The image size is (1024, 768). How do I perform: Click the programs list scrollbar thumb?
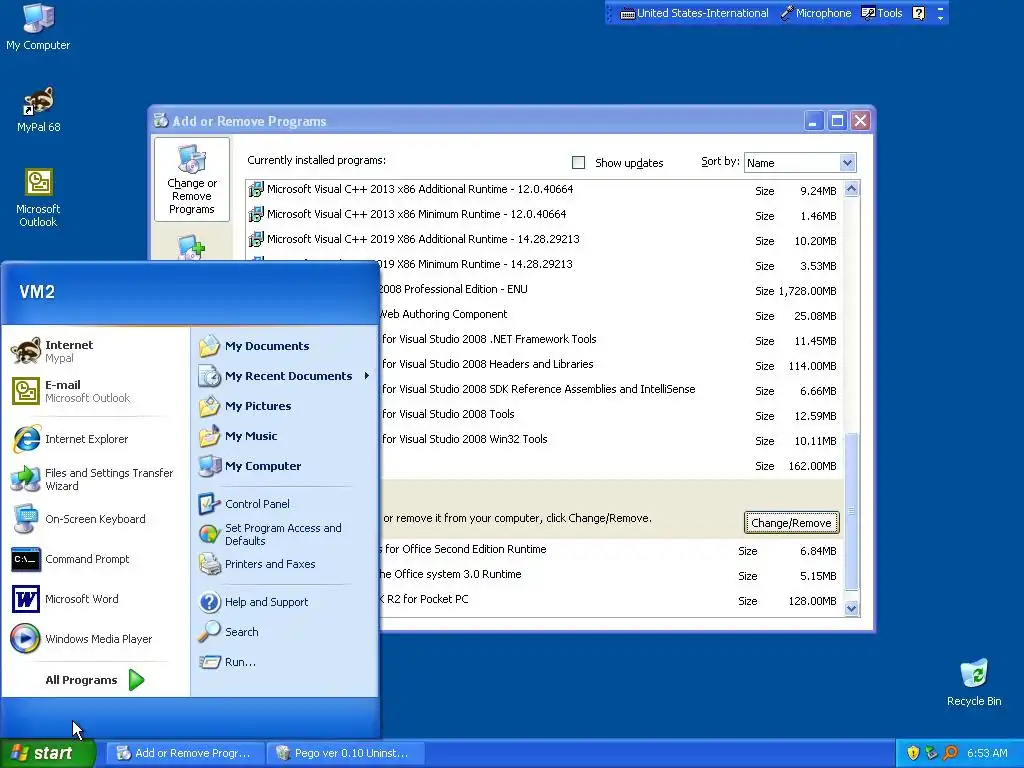pos(851,511)
